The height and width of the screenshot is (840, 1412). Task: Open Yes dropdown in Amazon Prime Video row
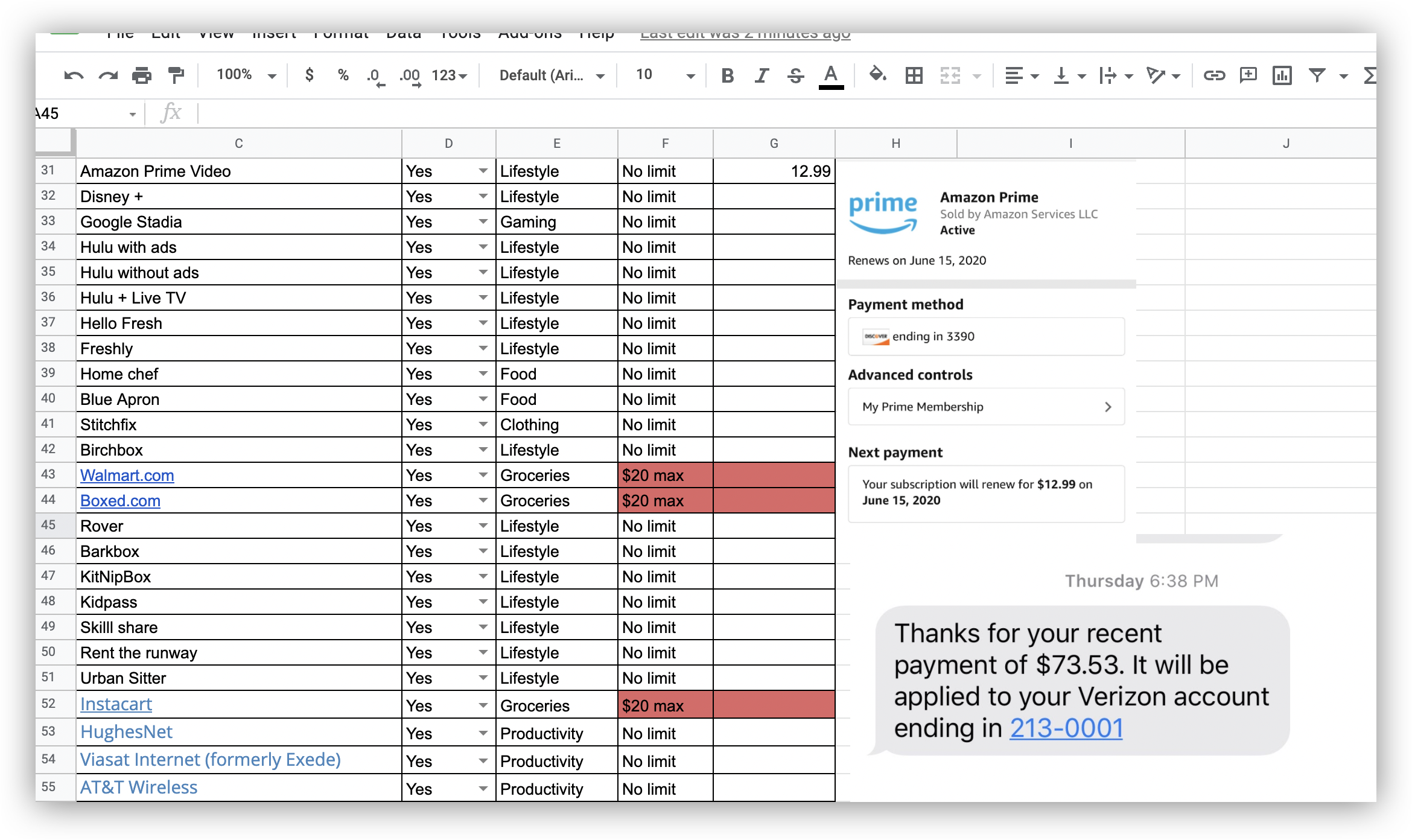483,171
